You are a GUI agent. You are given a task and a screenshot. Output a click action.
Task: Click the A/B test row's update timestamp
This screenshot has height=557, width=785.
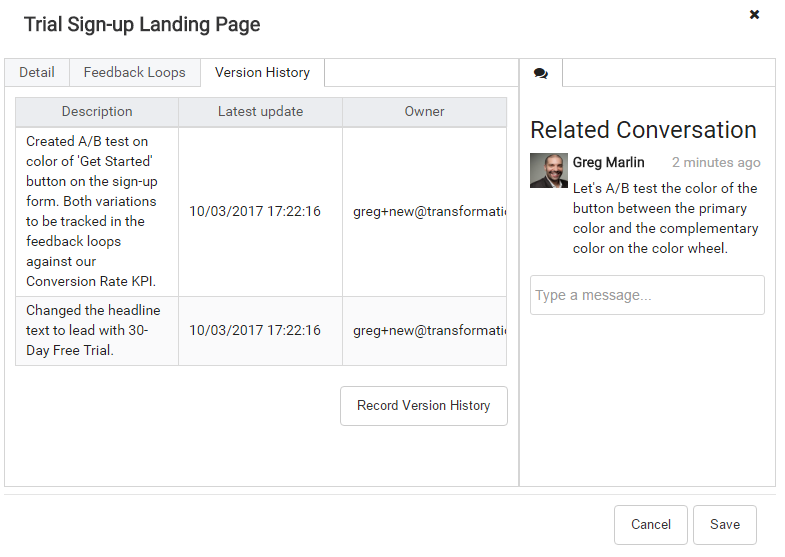[x=255, y=212]
